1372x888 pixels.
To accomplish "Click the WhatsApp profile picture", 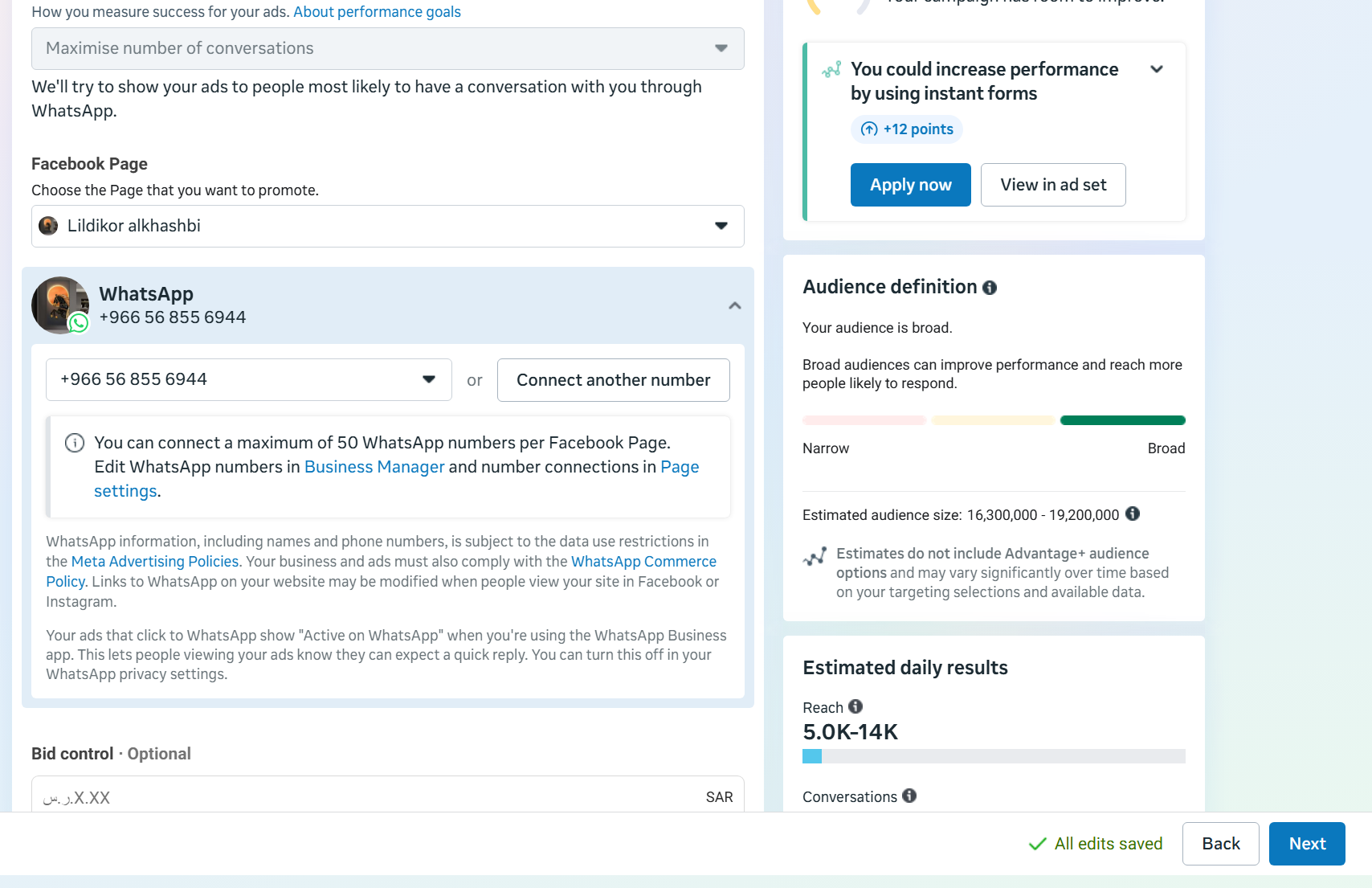I will click(x=59, y=305).
